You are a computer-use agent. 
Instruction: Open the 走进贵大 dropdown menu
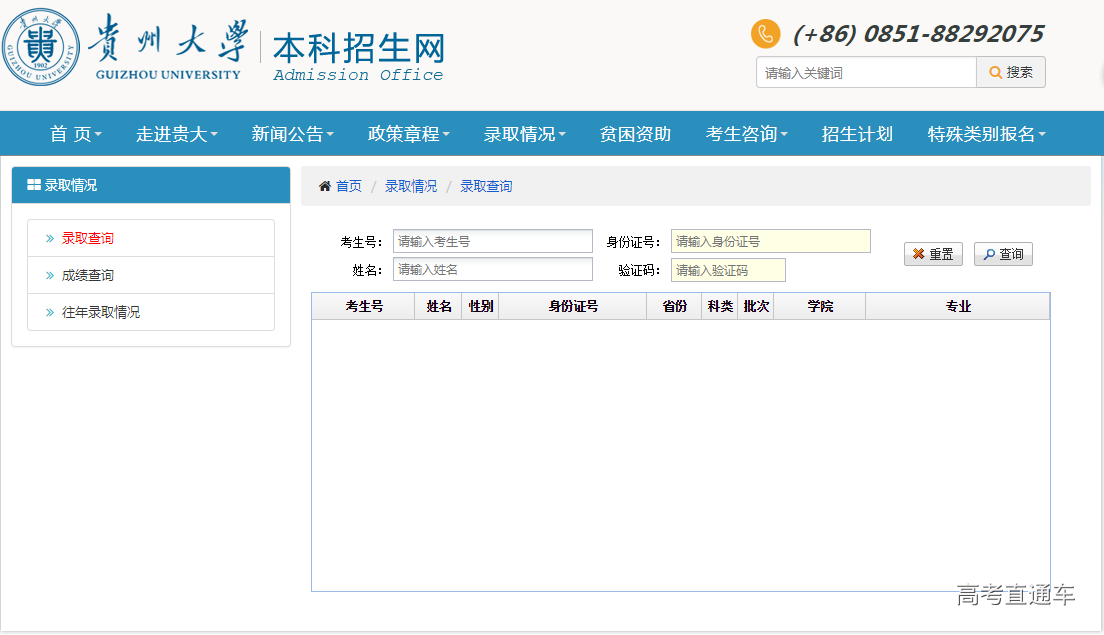[x=177, y=134]
